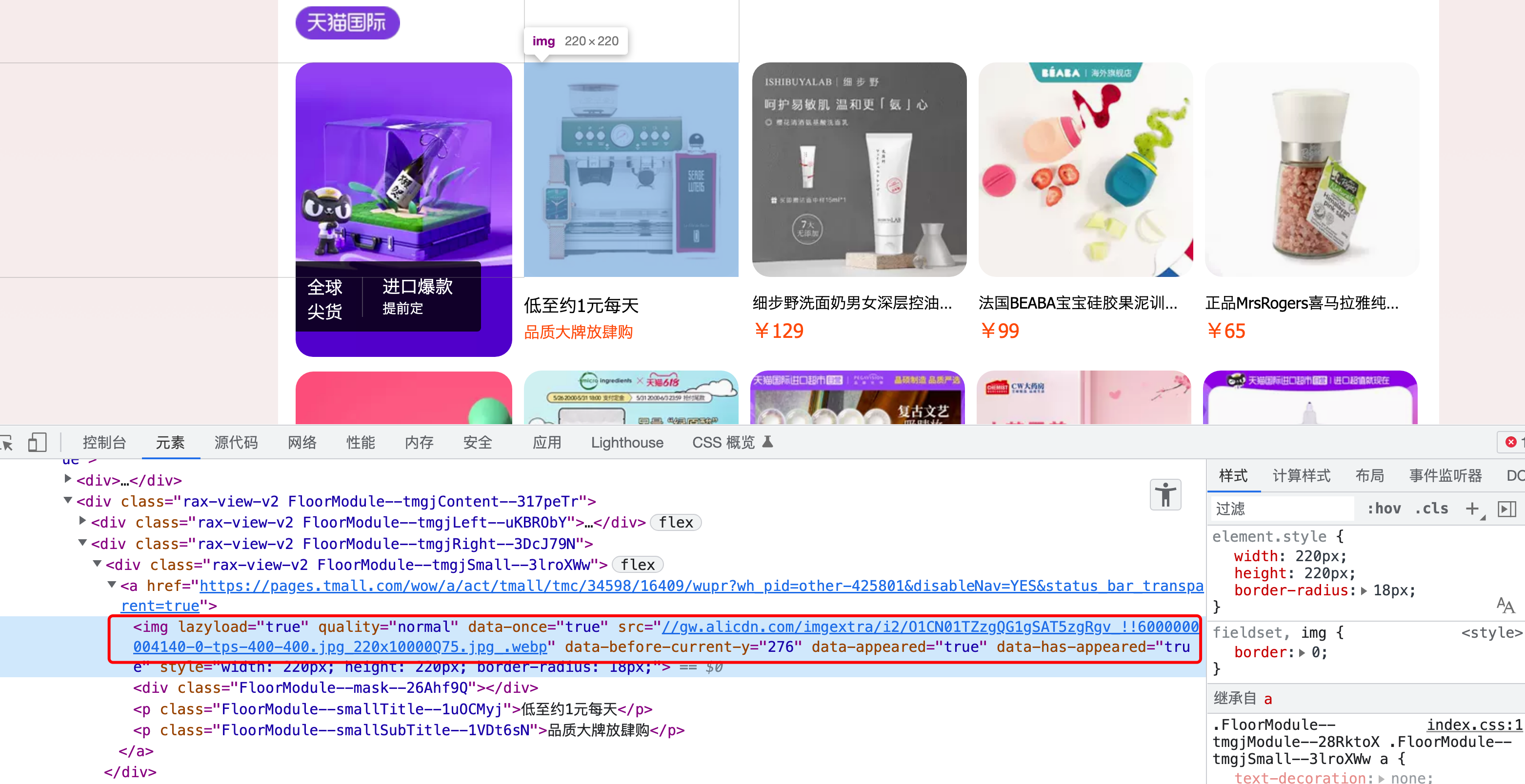Open the 事件监听器 subtab
The width and height of the screenshot is (1525, 784).
pos(1445,476)
